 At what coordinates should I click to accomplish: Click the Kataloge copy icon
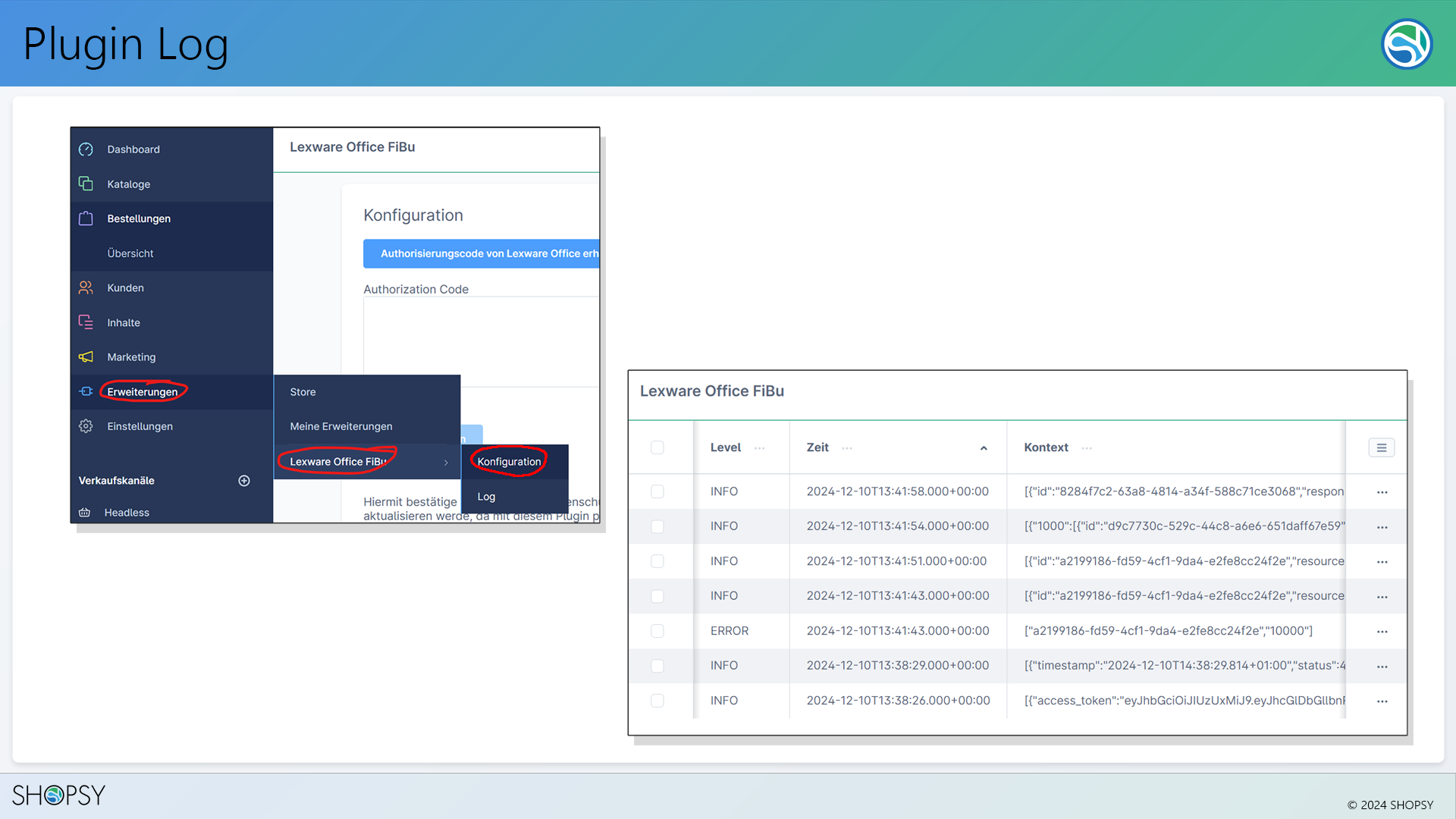coord(86,184)
